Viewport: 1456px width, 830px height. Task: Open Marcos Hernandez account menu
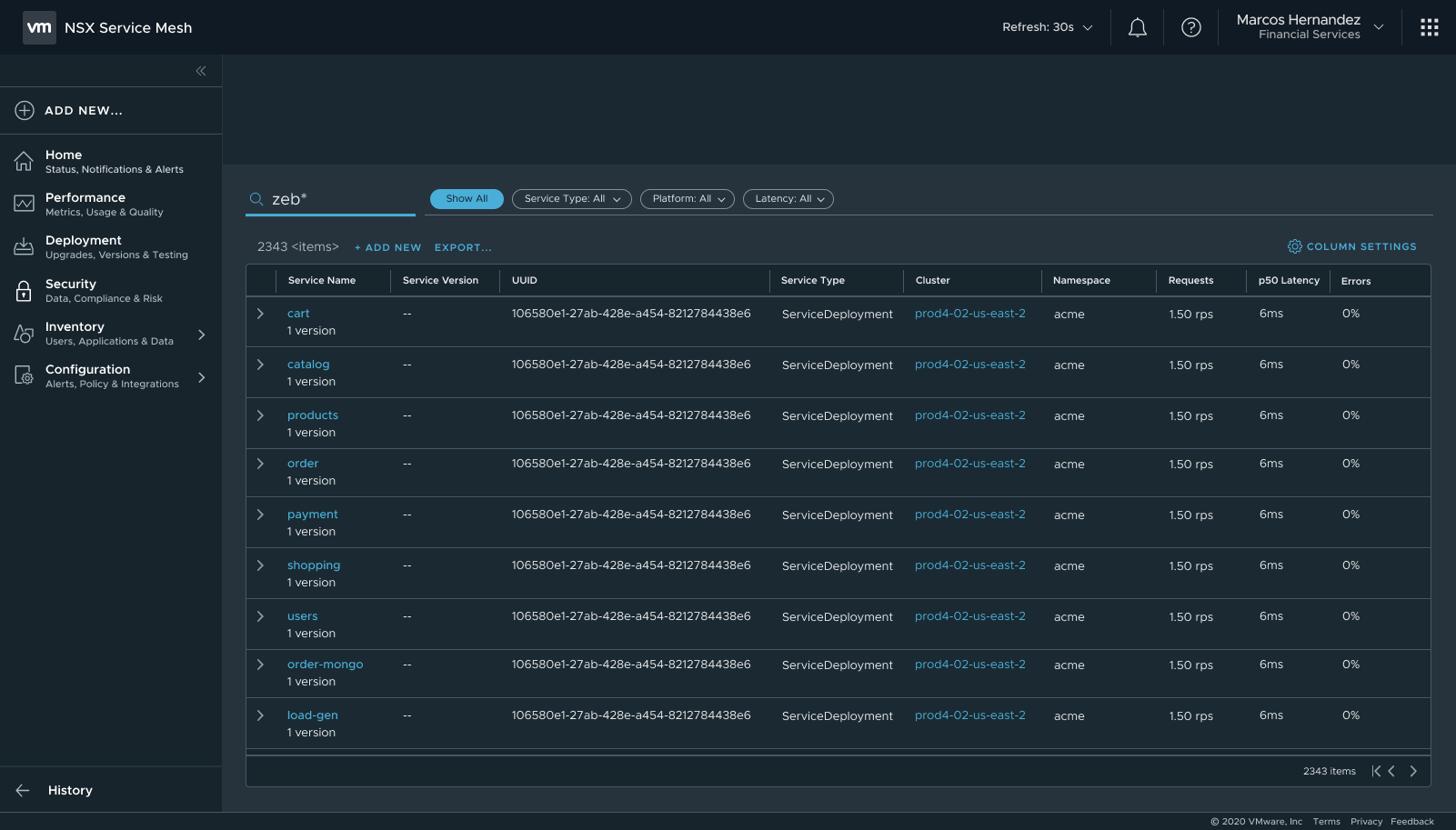point(1310,26)
